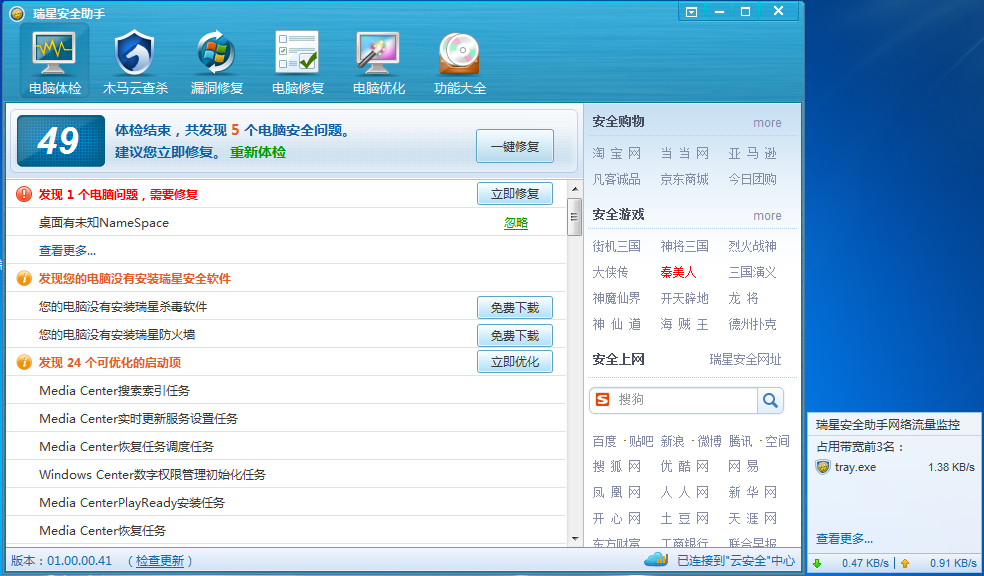Click 免费下载 for 瑞星杀毒软件
984x576 pixels.
[x=515, y=307]
